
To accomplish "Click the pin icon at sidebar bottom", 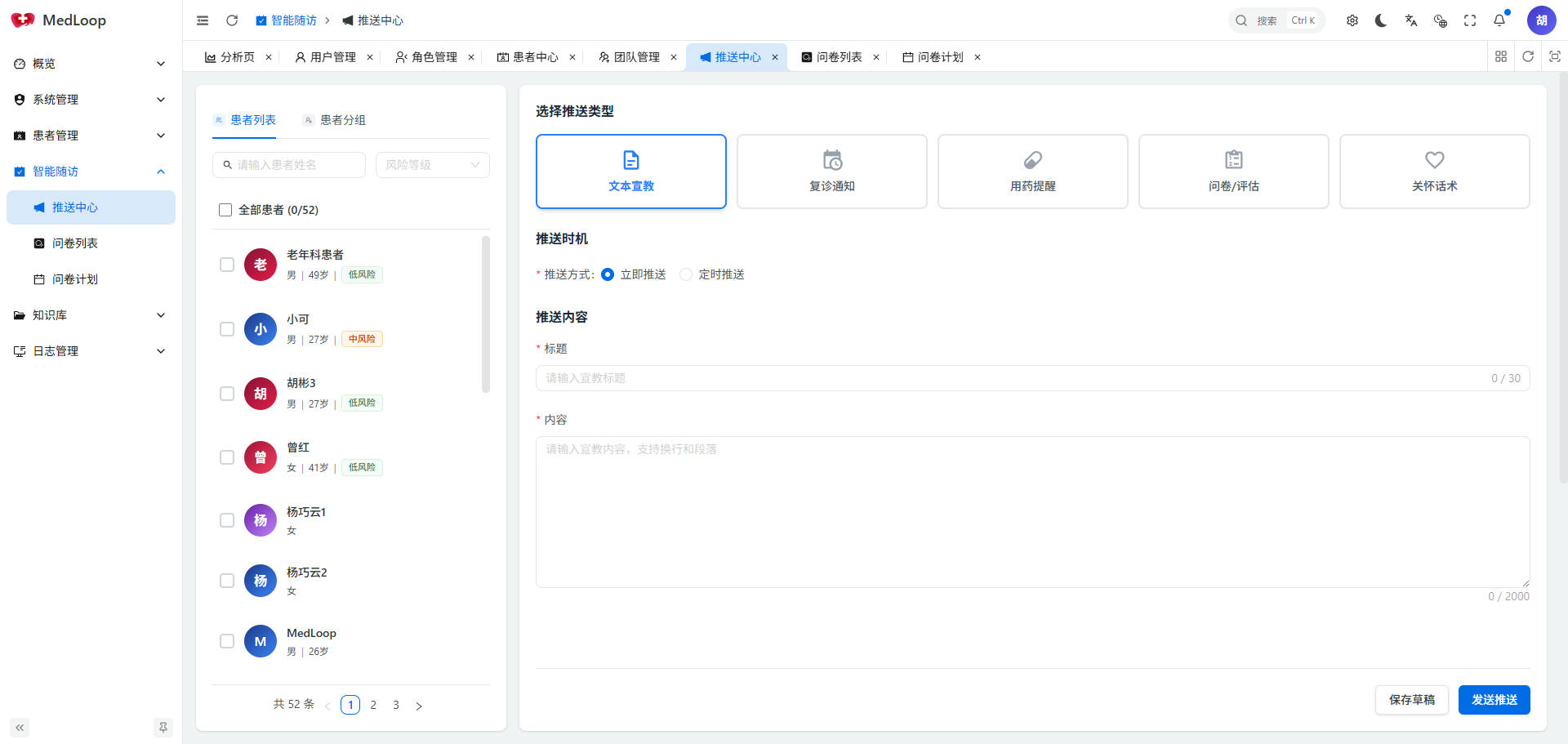I will click(x=163, y=727).
